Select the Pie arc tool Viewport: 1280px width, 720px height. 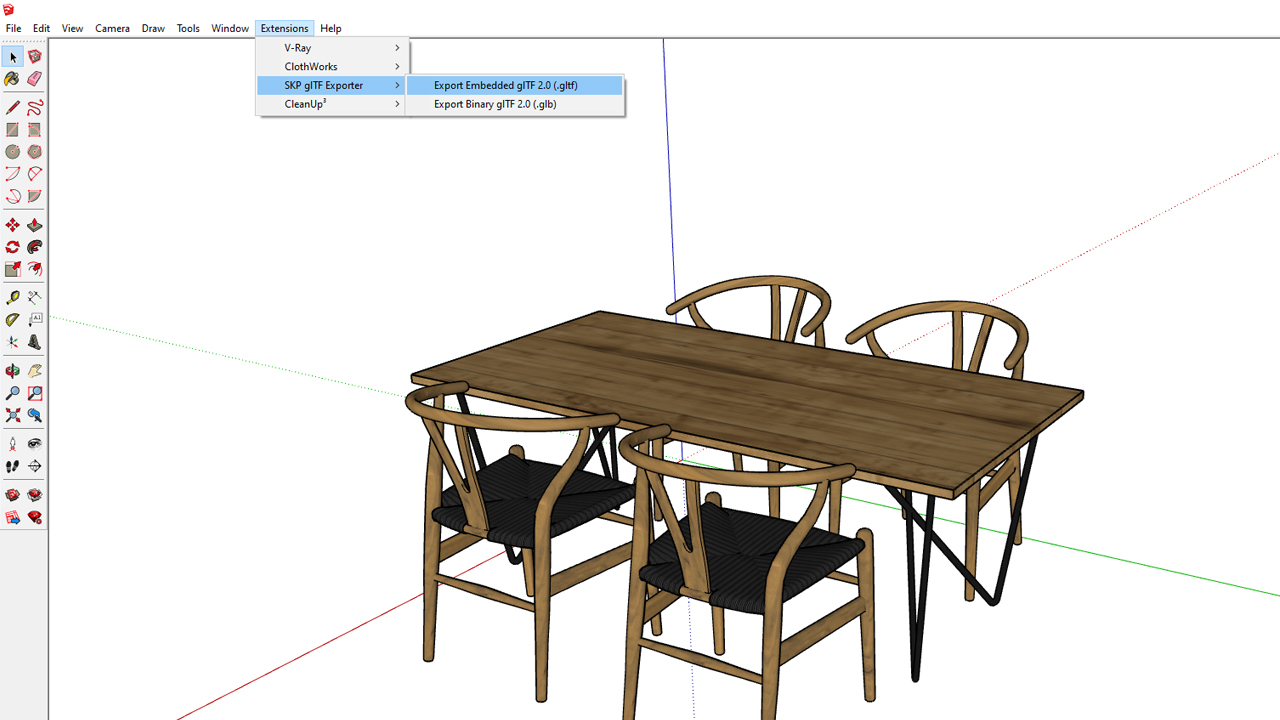35,196
